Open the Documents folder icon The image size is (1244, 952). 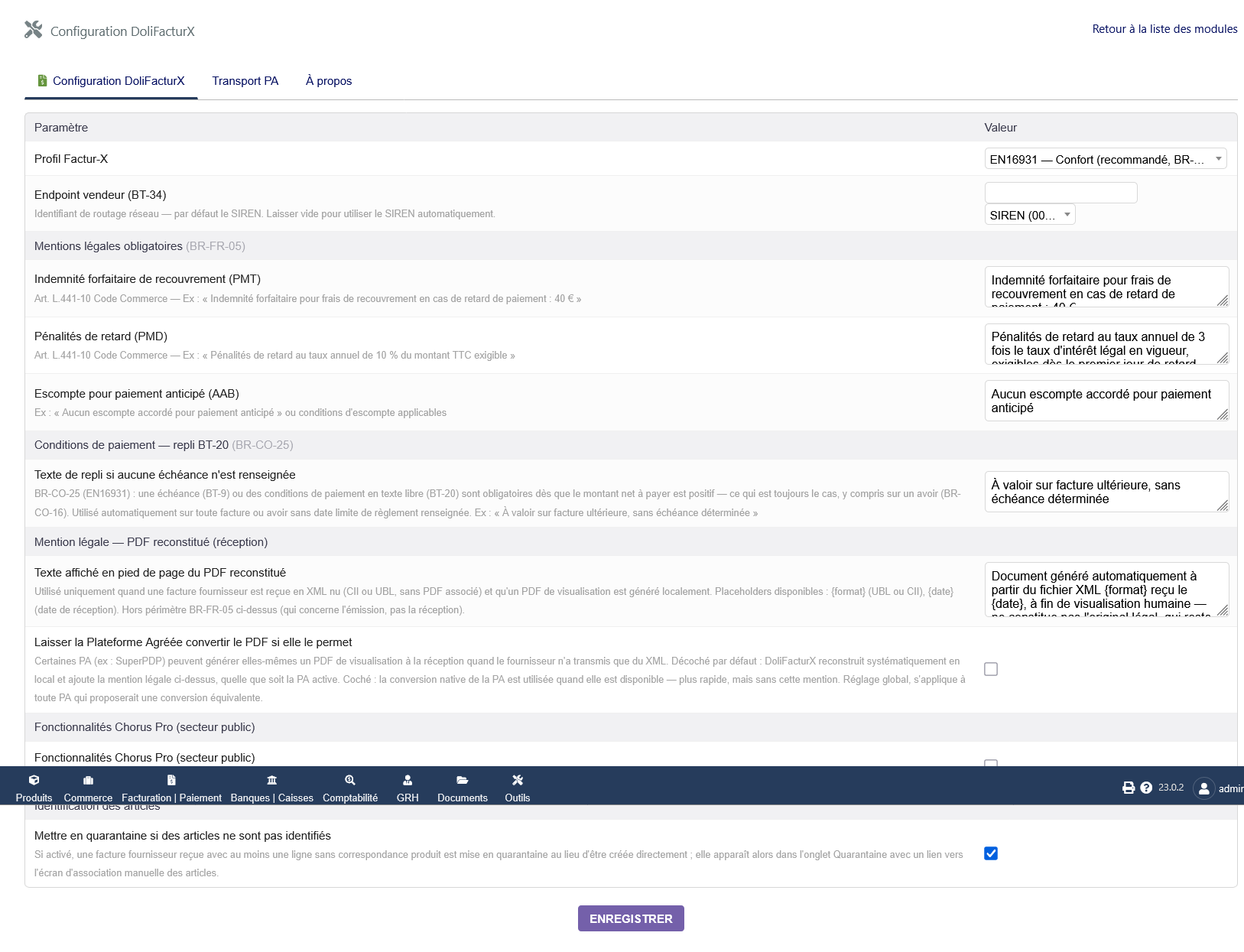coord(462,780)
